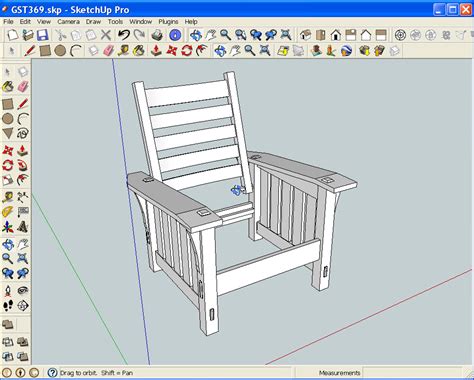Screen dimensions: 474x380
Task: Click Offset tool in second toolbar row
Action: [x=201, y=51]
